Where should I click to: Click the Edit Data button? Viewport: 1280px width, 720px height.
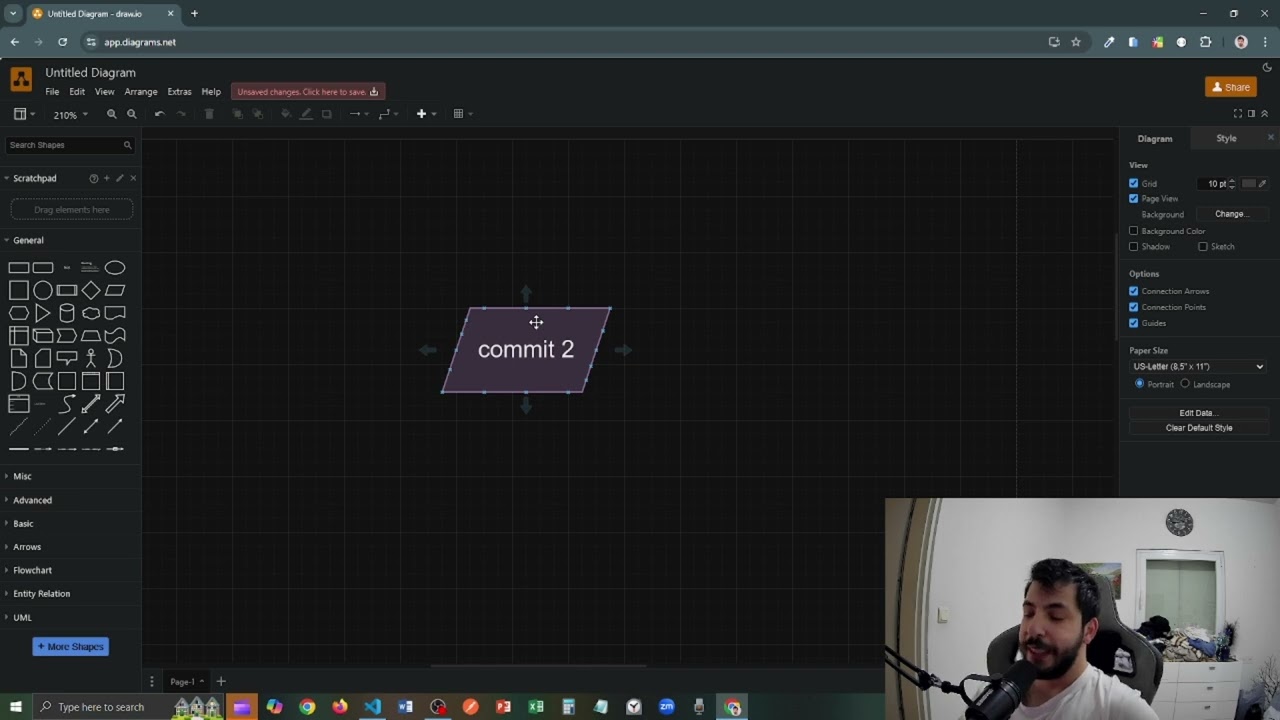[1198, 413]
